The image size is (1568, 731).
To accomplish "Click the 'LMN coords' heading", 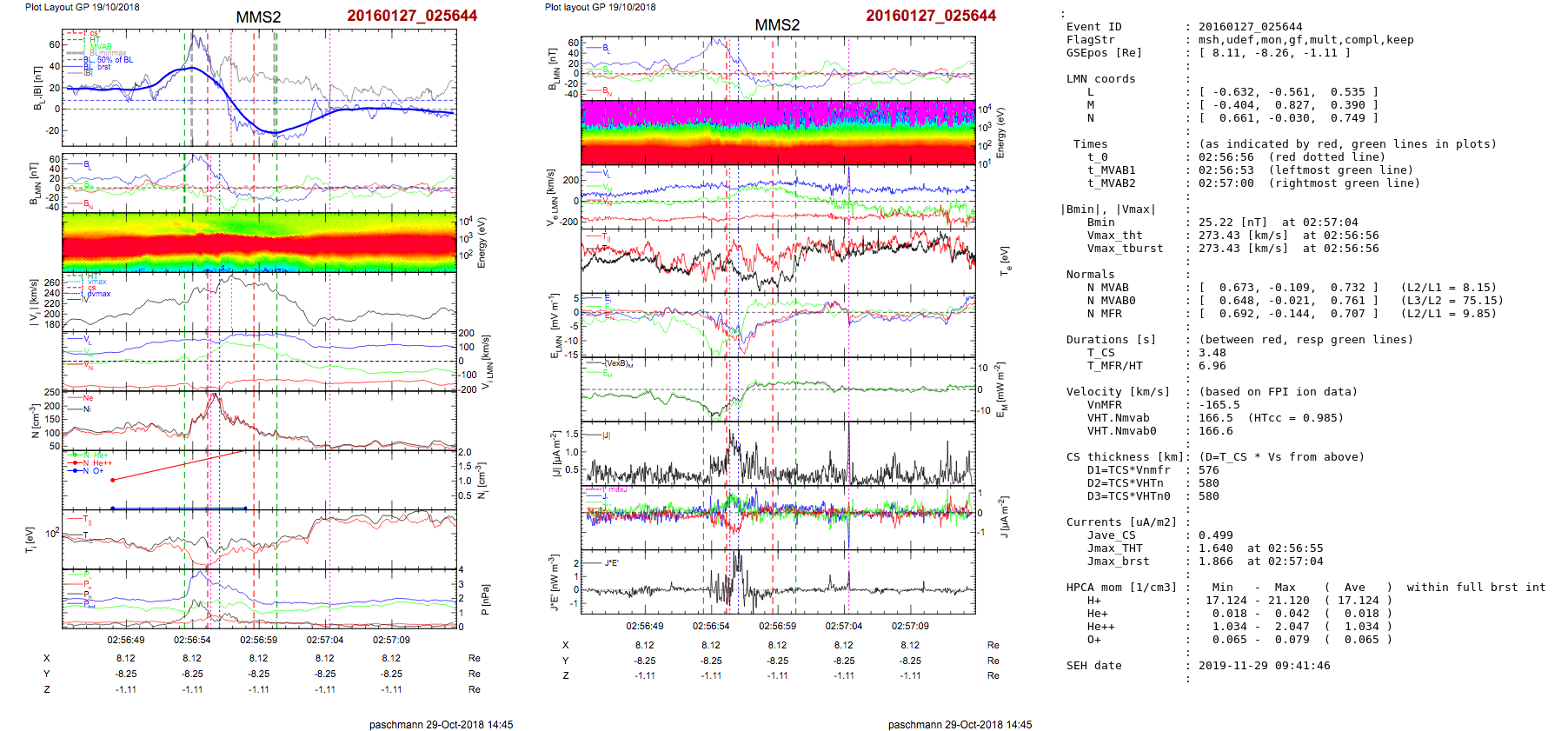I will point(1100,79).
